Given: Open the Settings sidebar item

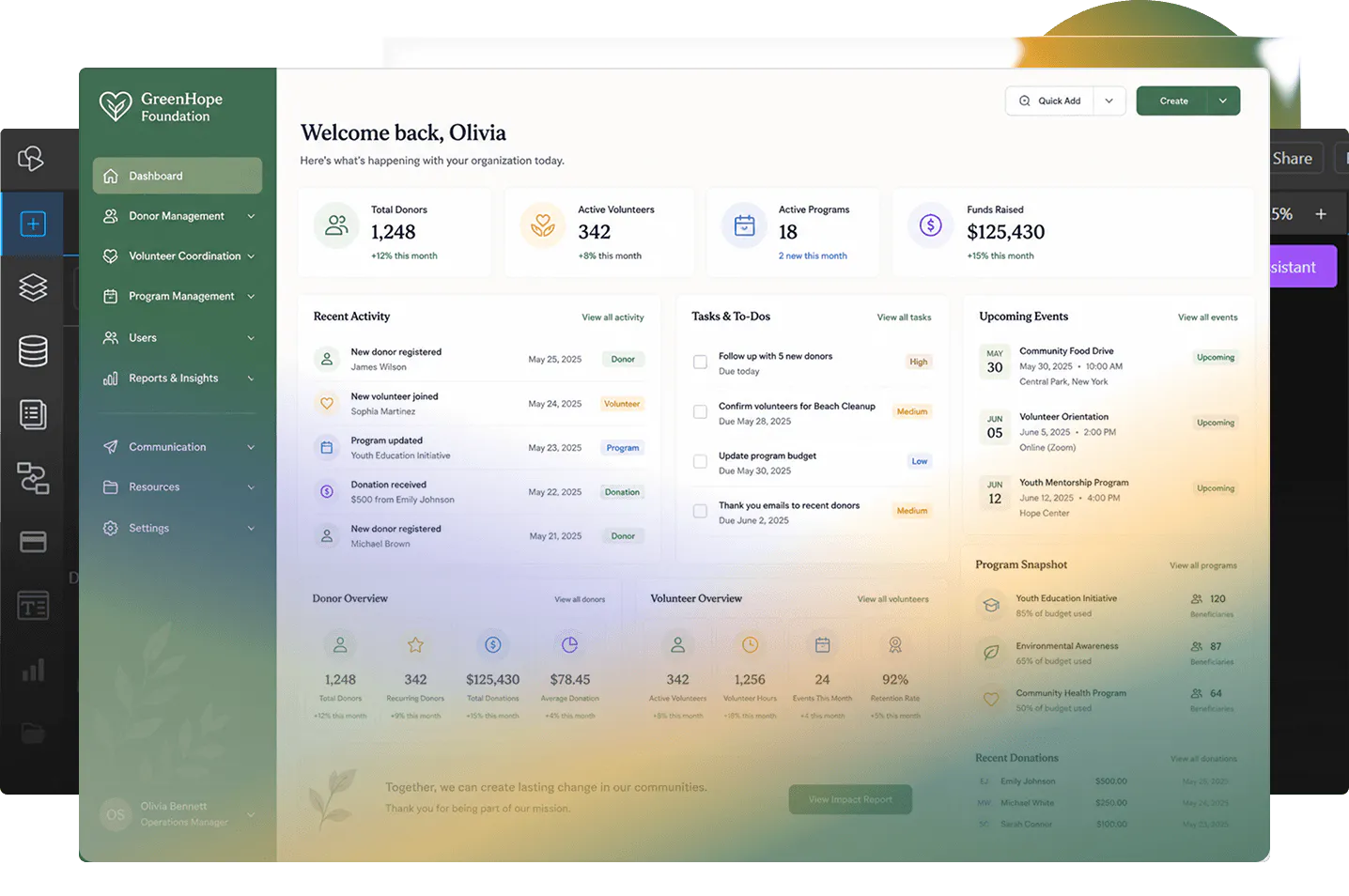Looking at the screenshot, I should click(178, 528).
